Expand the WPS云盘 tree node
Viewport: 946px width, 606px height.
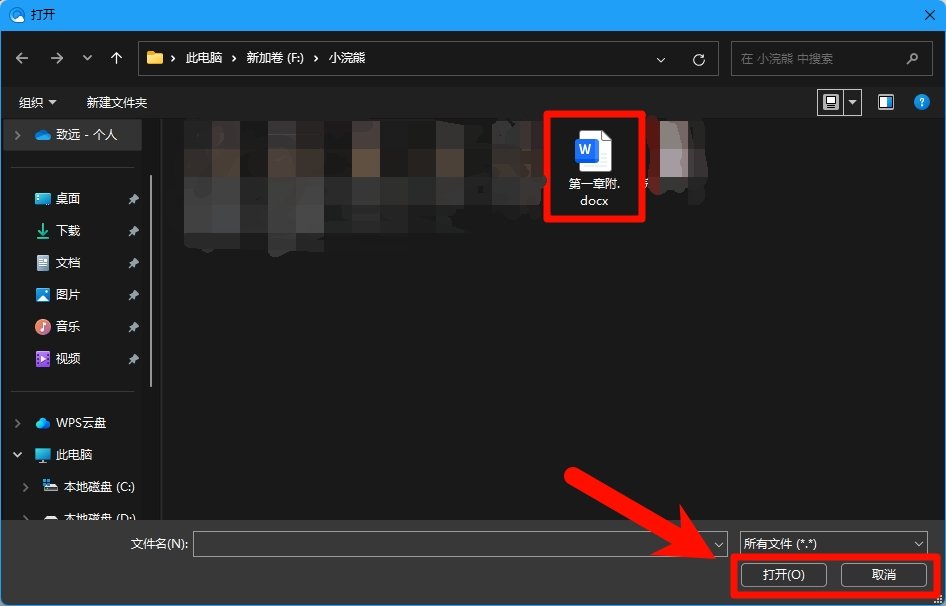(18, 423)
